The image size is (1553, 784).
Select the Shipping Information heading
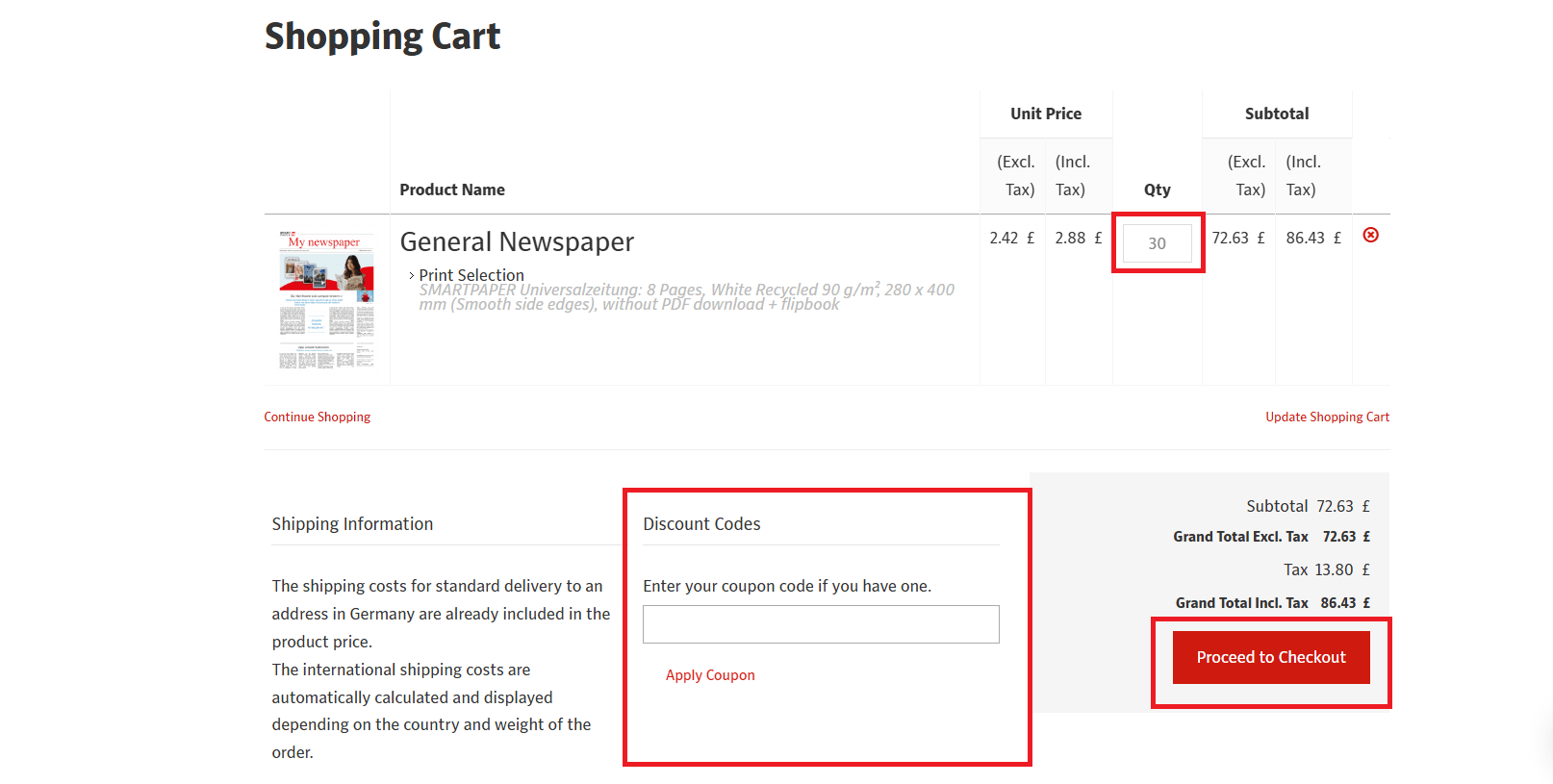352,524
